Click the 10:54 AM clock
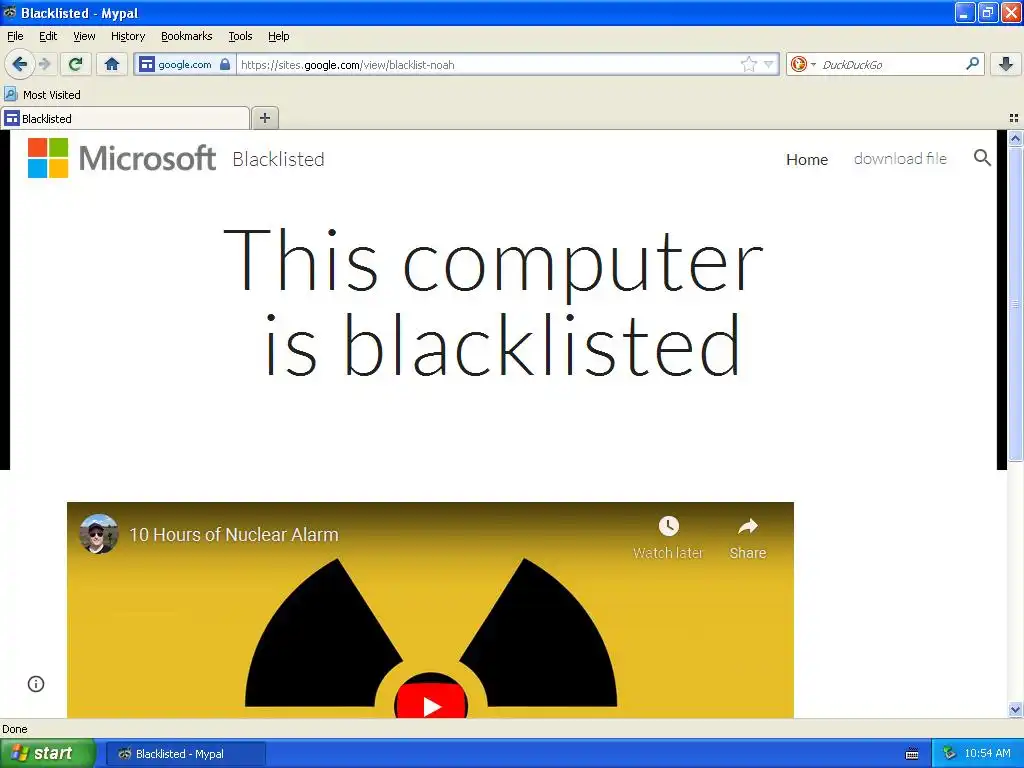 (x=987, y=754)
